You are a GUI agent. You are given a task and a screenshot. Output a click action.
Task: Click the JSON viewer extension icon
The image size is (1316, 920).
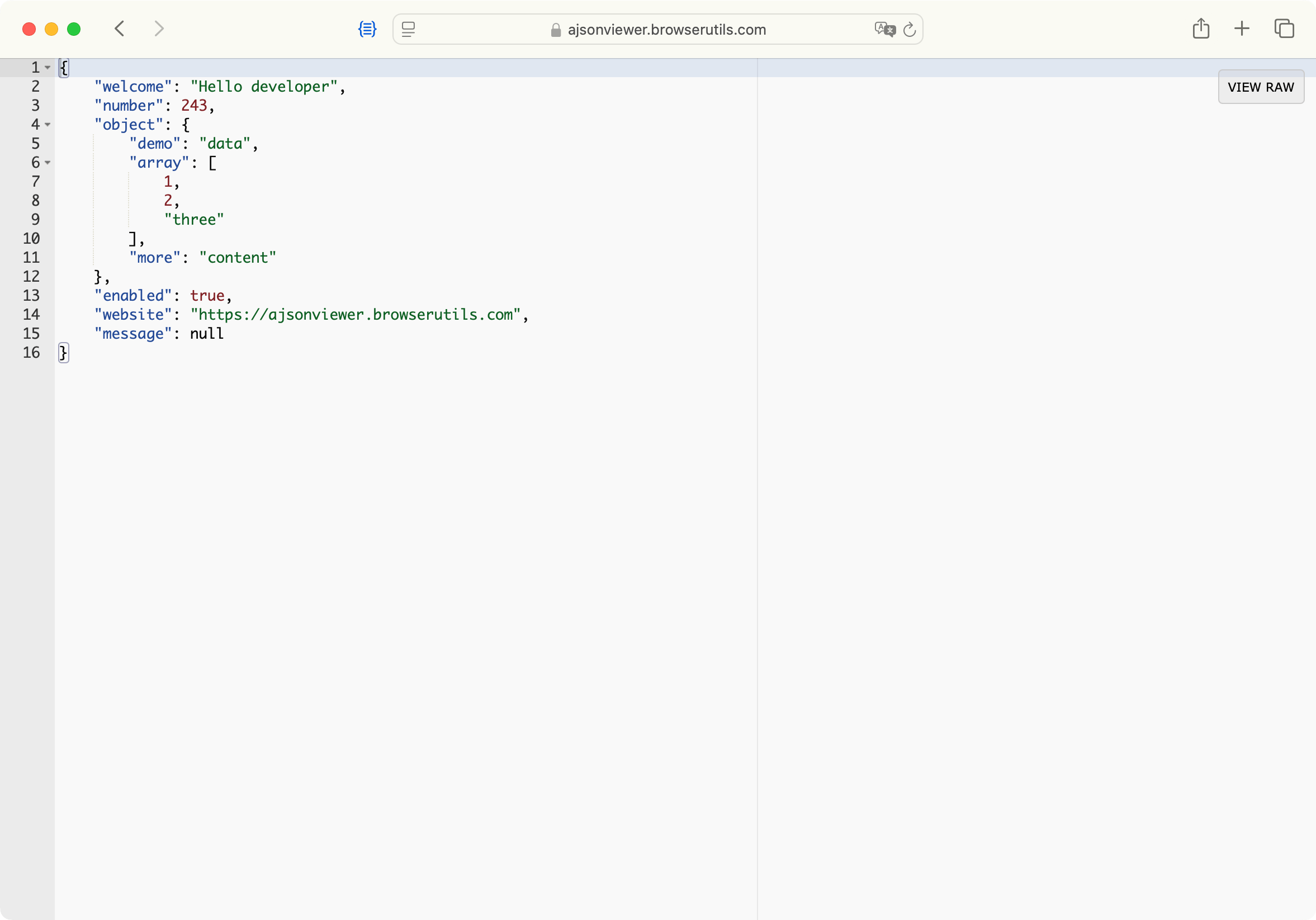pos(367,29)
